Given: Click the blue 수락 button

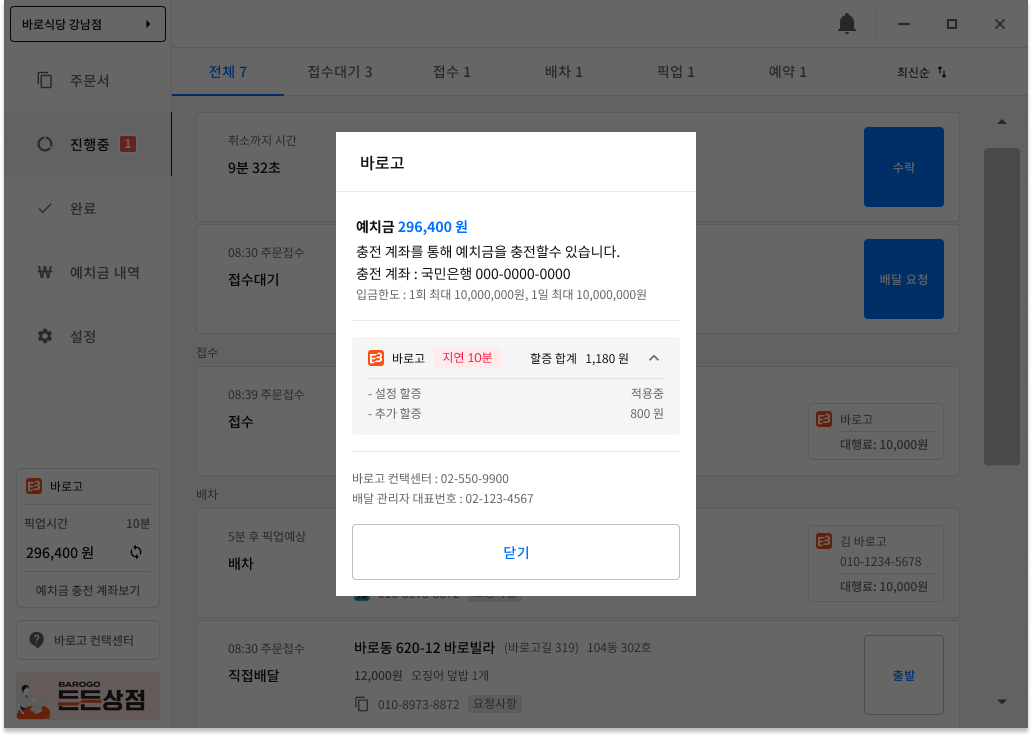Looking at the screenshot, I should coord(904,167).
